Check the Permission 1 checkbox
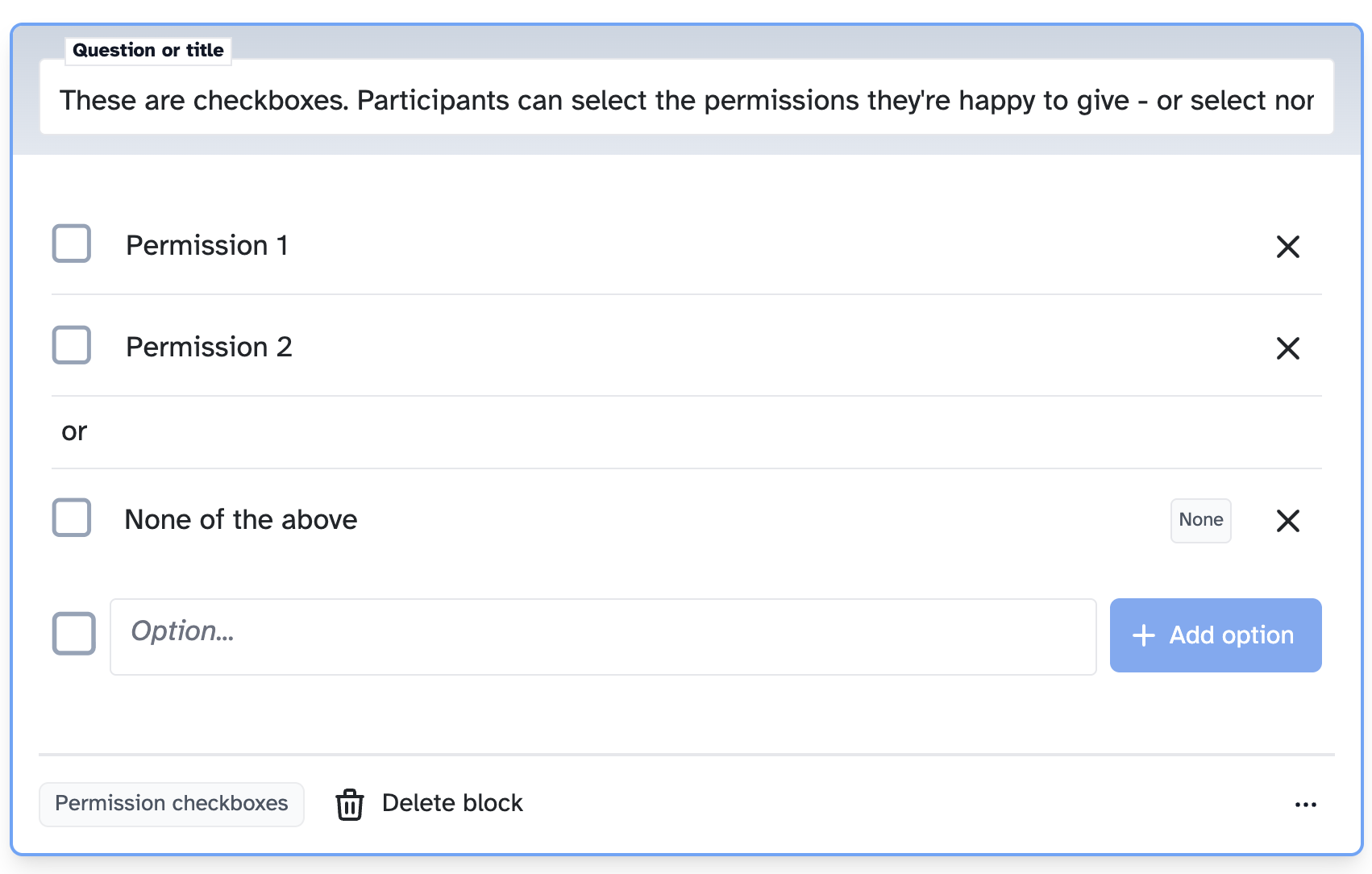 (71, 243)
